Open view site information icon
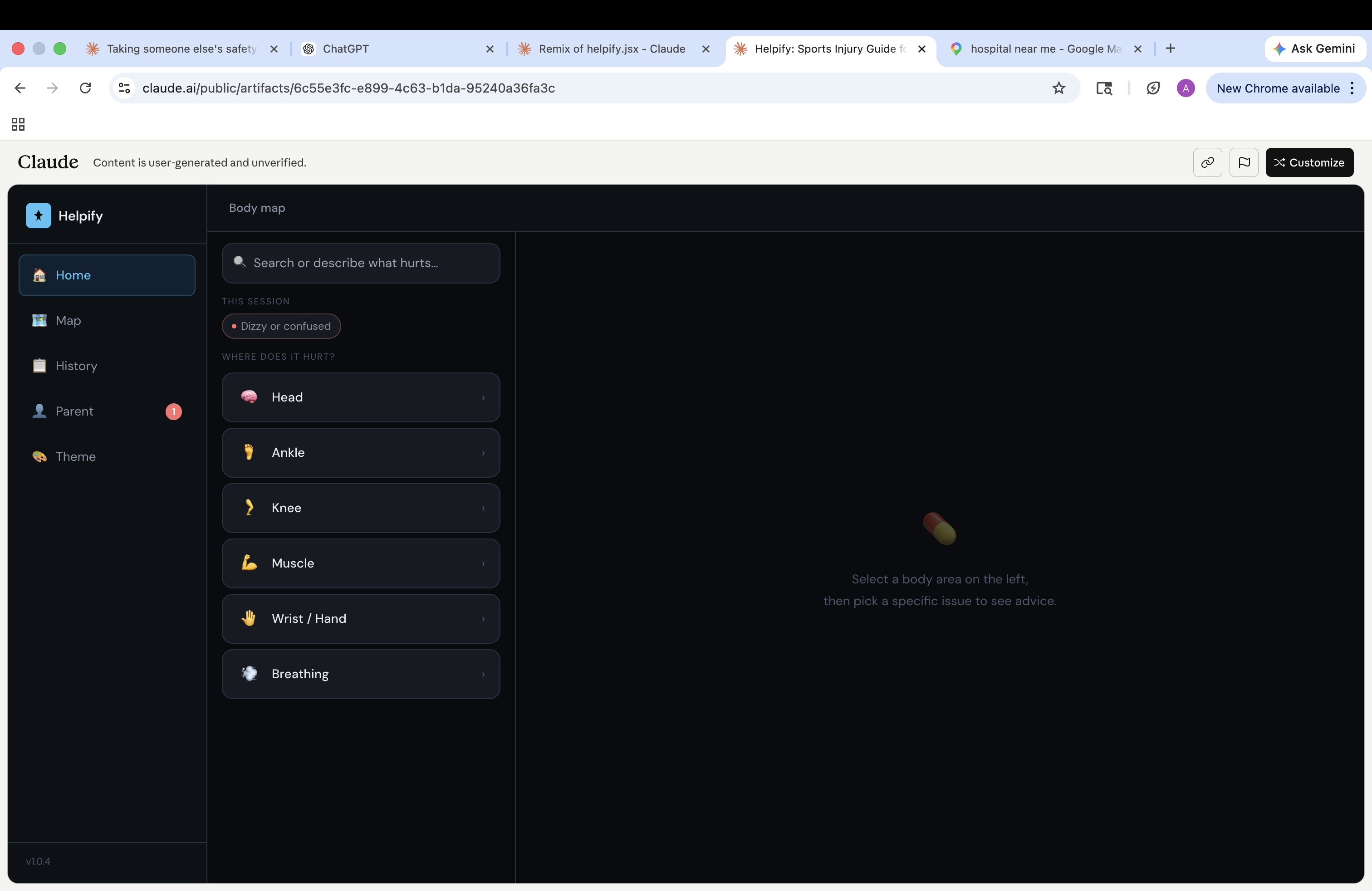 [x=124, y=88]
